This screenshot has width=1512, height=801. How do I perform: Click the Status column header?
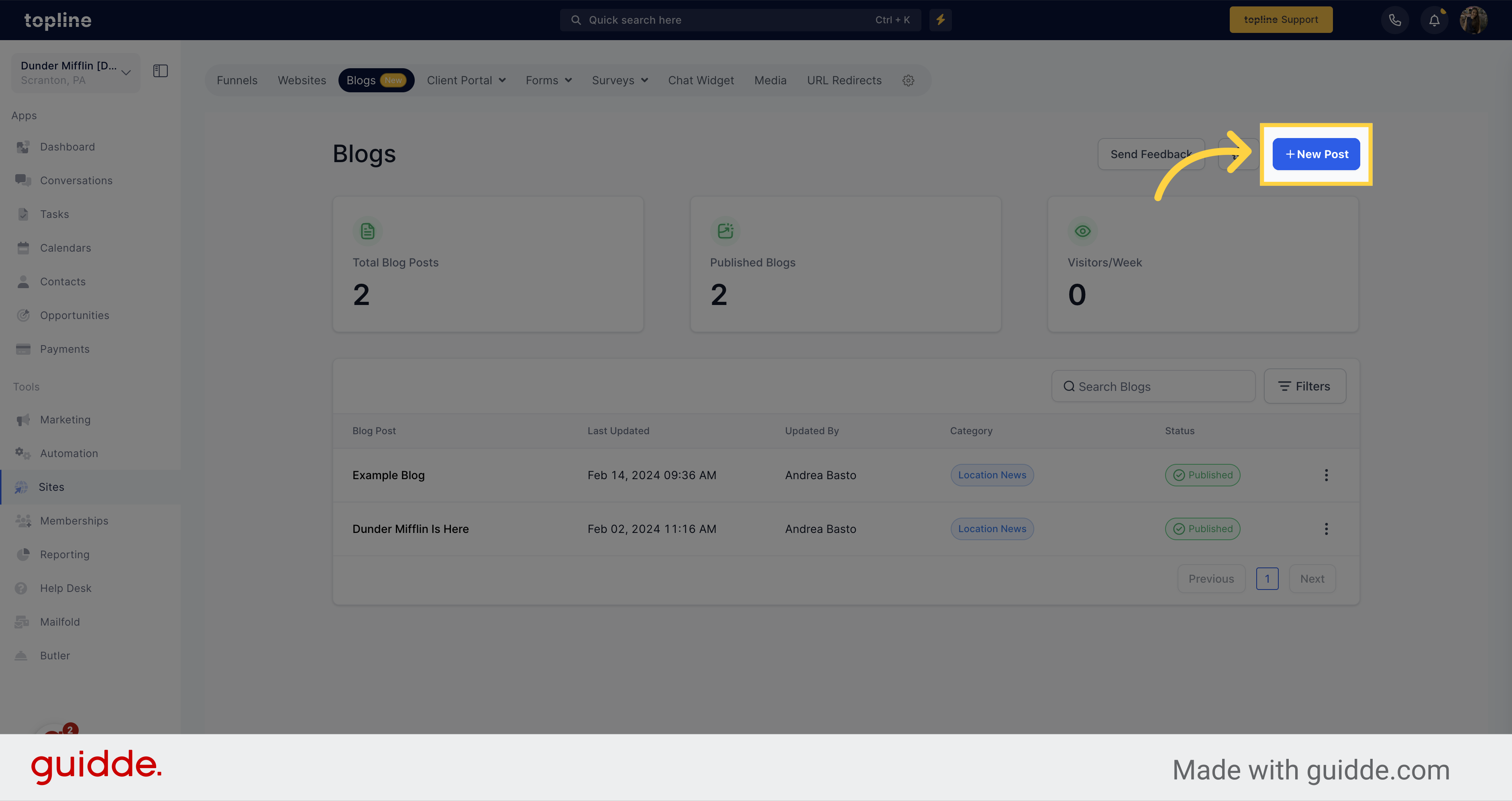tap(1179, 431)
